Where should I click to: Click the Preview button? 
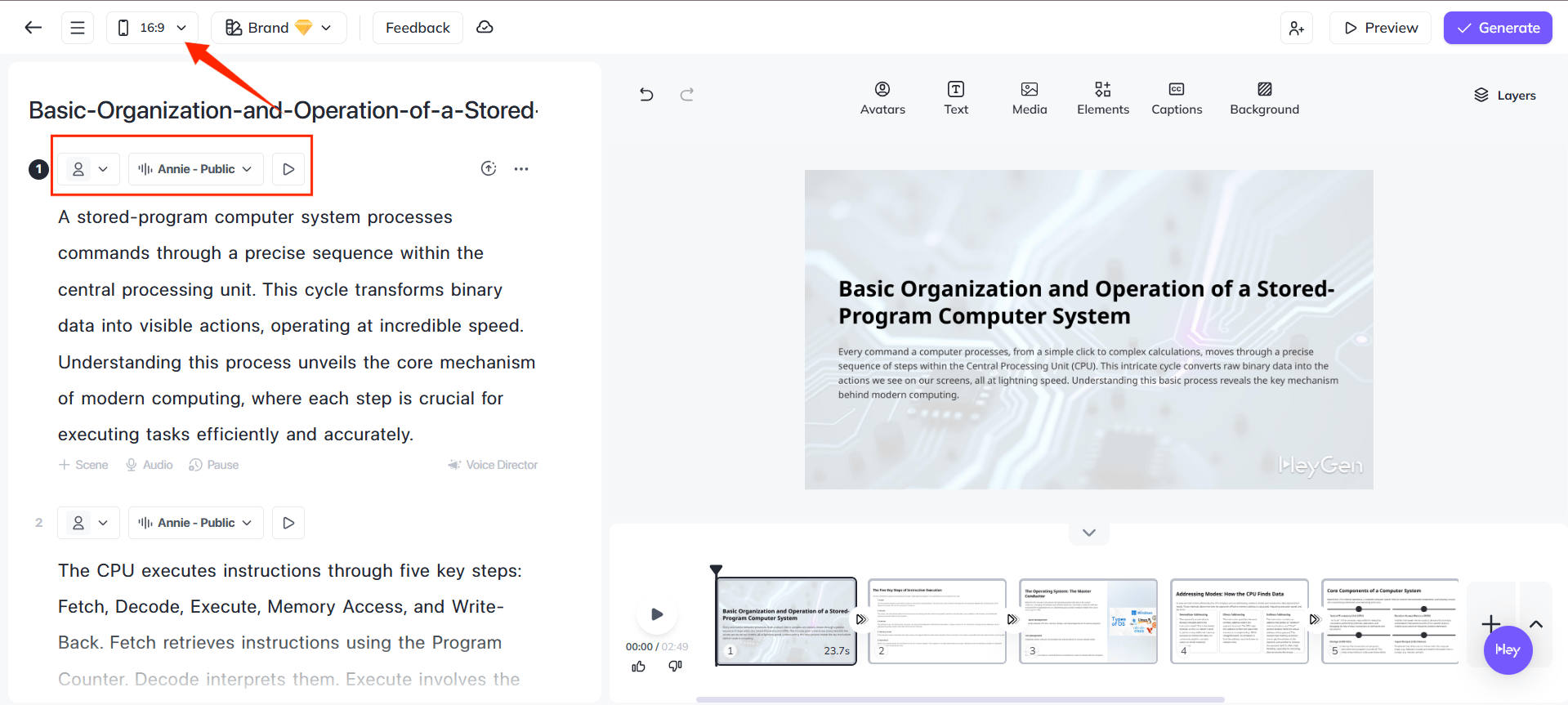coord(1380,28)
